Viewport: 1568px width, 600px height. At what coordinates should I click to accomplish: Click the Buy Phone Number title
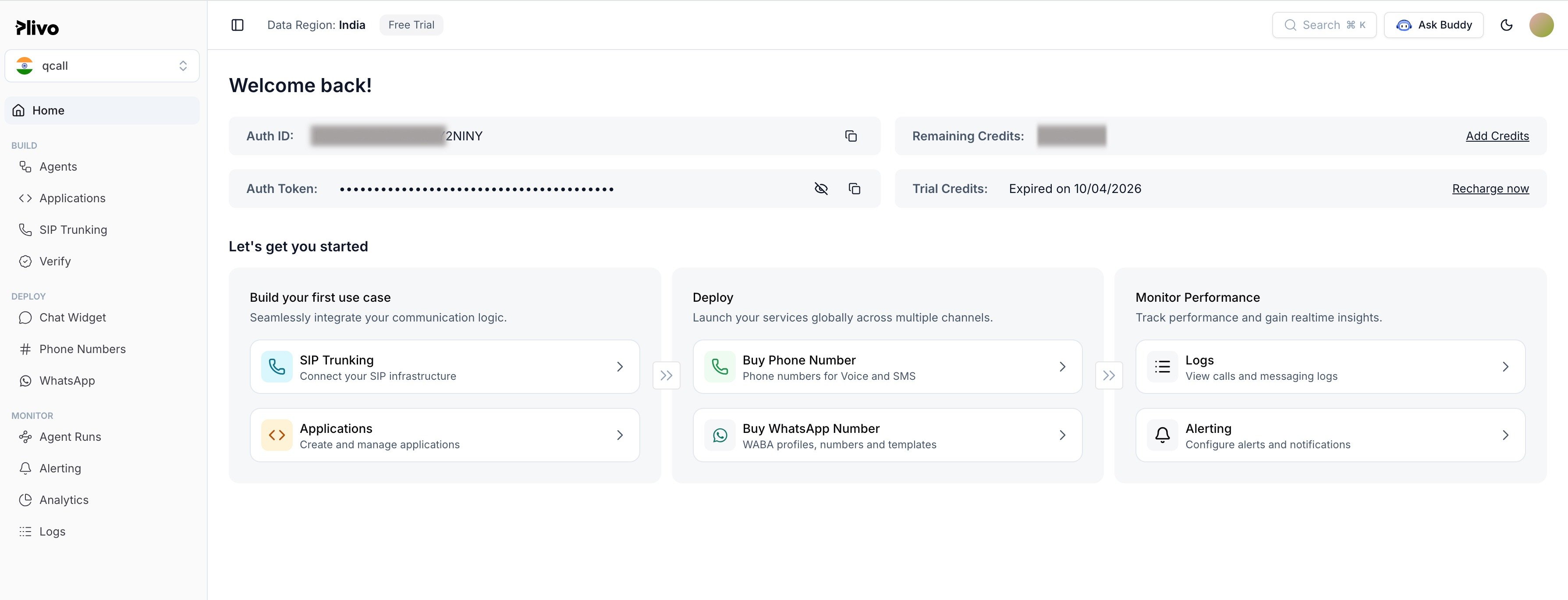(799, 360)
